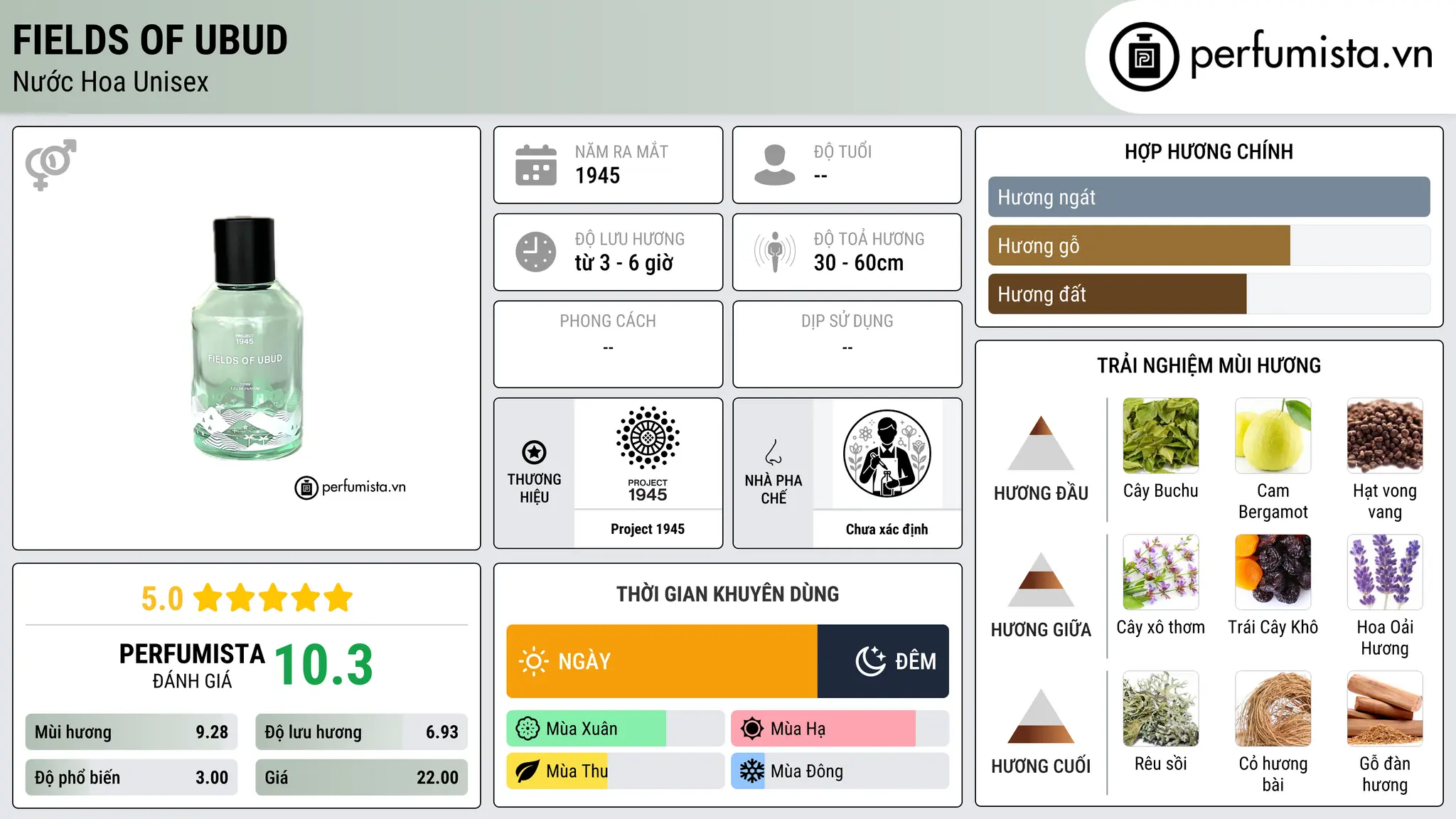The image size is (1456, 819).
Task: Click the Project 1945 brand name label
Action: coord(648,529)
